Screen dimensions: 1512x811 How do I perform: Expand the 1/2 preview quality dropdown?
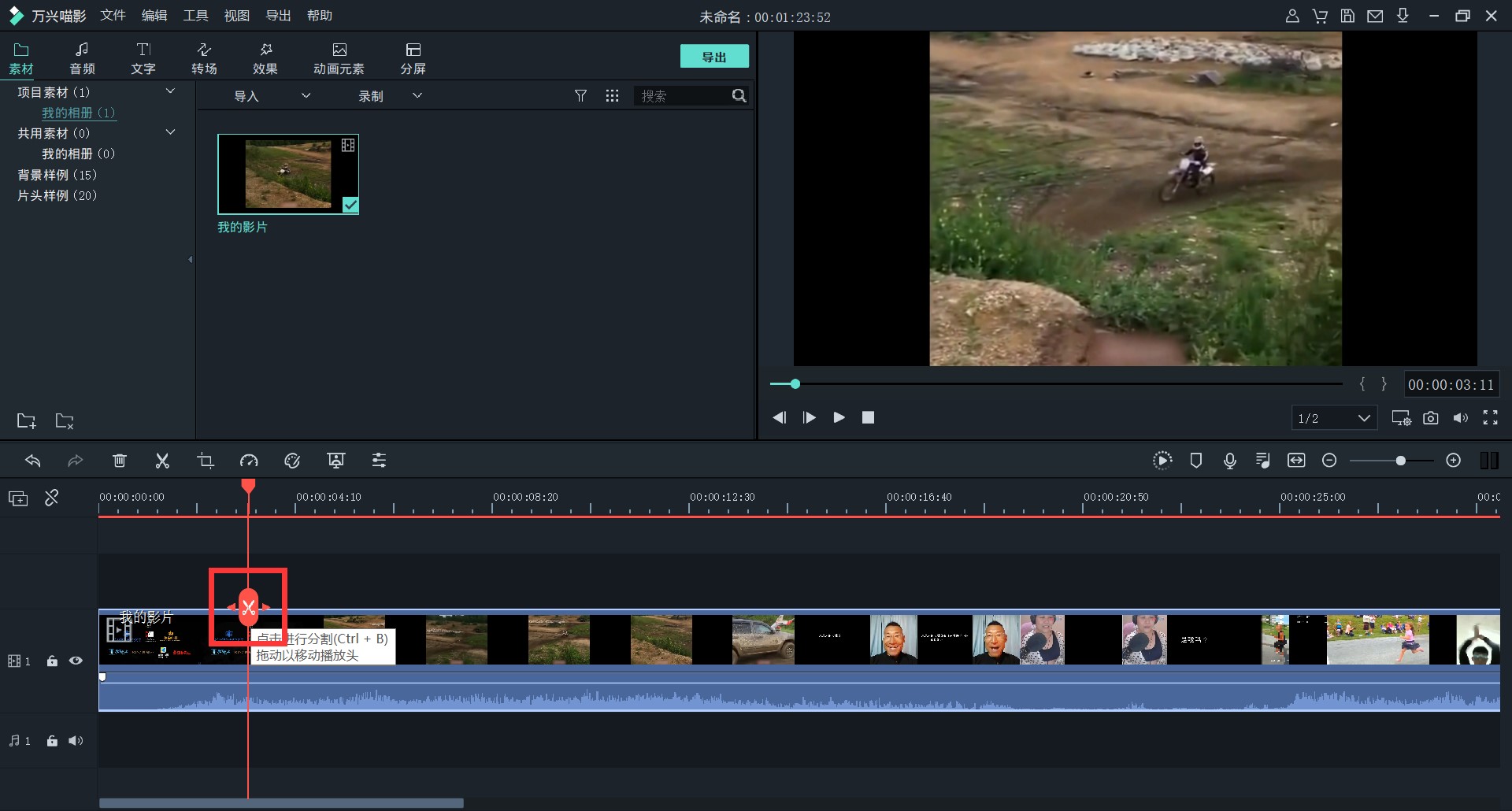[1334, 418]
